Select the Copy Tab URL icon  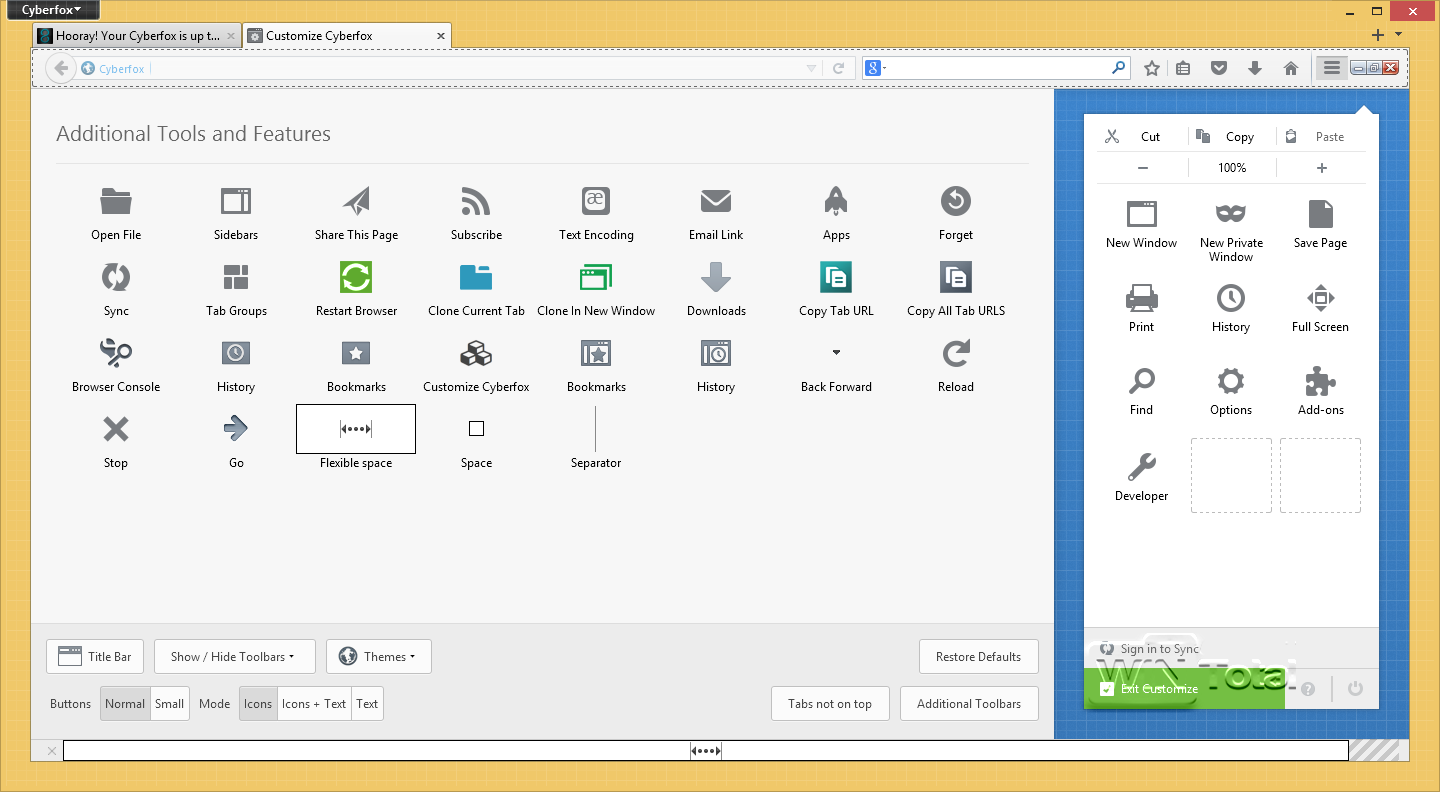pyautogui.click(x=836, y=277)
